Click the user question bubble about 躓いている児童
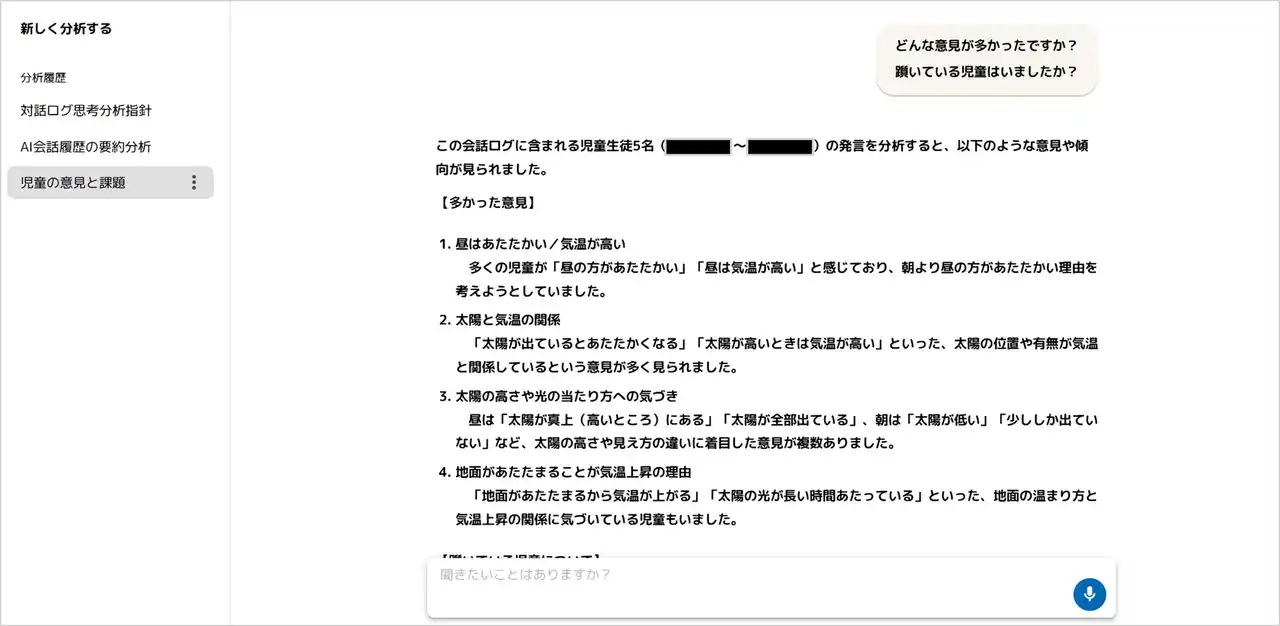The width and height of the screenshot is (1280, 626). (987, 59)
